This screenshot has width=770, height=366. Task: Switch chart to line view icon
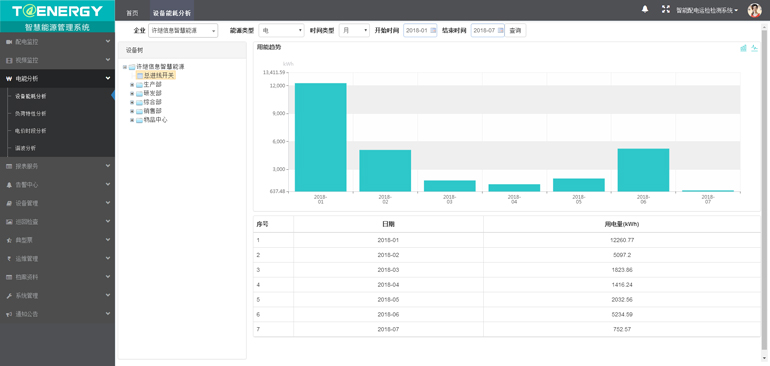point(754,48)
